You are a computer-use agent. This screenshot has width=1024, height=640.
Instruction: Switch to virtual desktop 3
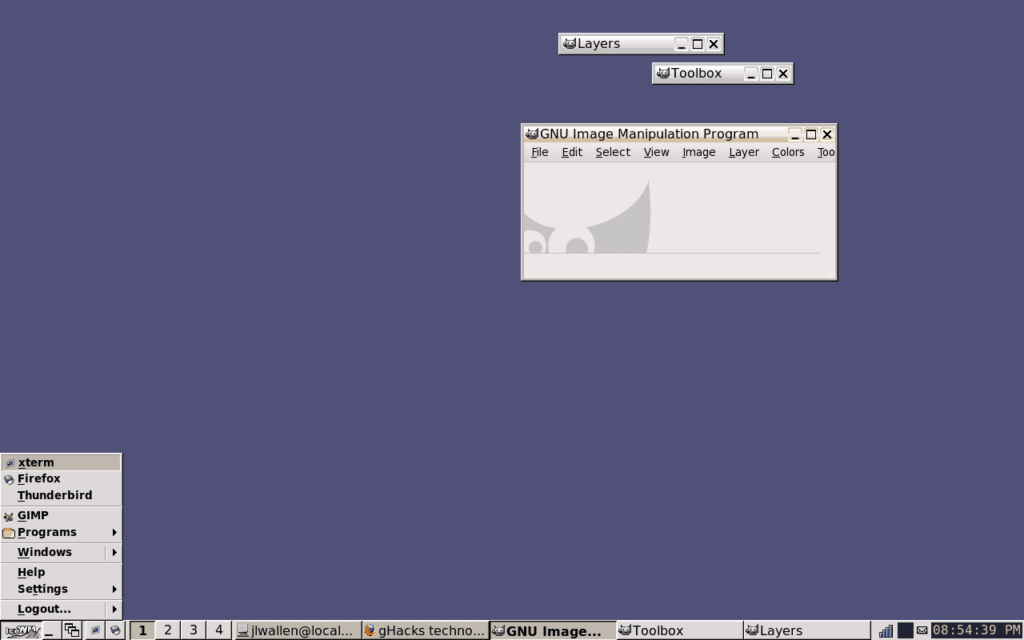tap(193, 630)
